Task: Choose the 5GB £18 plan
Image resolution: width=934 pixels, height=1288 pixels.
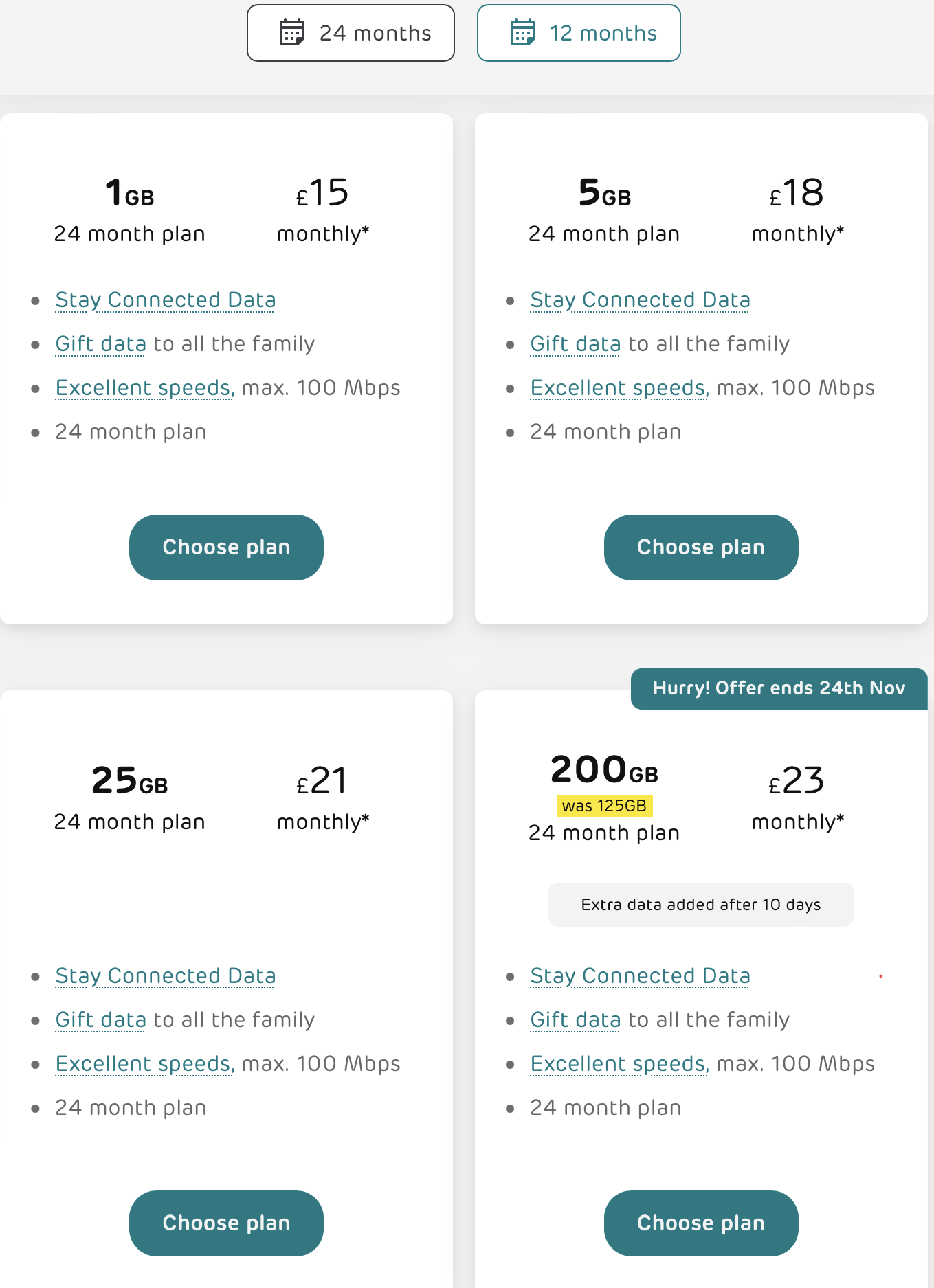Action: pyautogui.click(x=701, y=547)
